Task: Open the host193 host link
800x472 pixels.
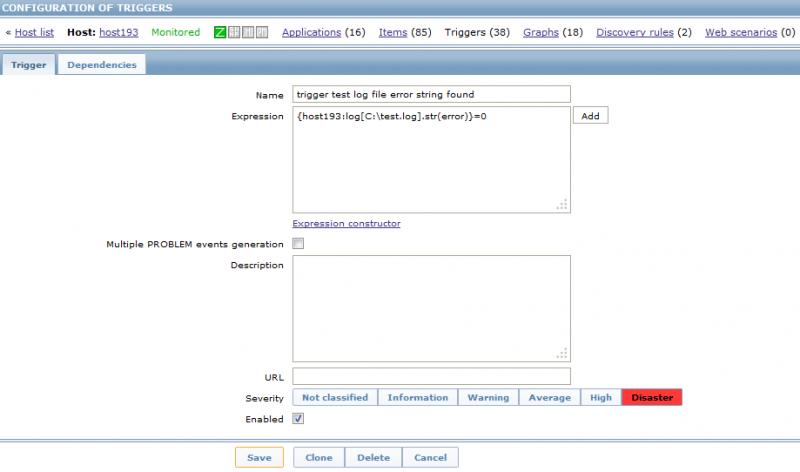Action: [x=119, y=33]
